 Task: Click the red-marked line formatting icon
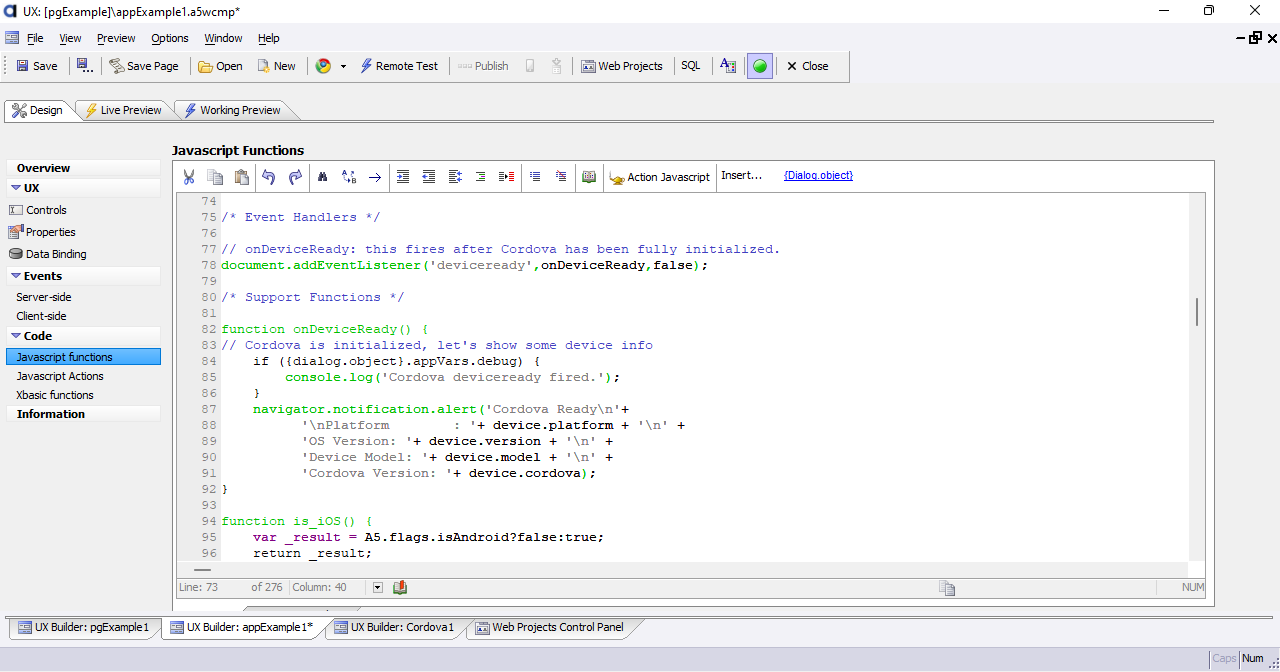pyautogui.click(x=507, y=177)
